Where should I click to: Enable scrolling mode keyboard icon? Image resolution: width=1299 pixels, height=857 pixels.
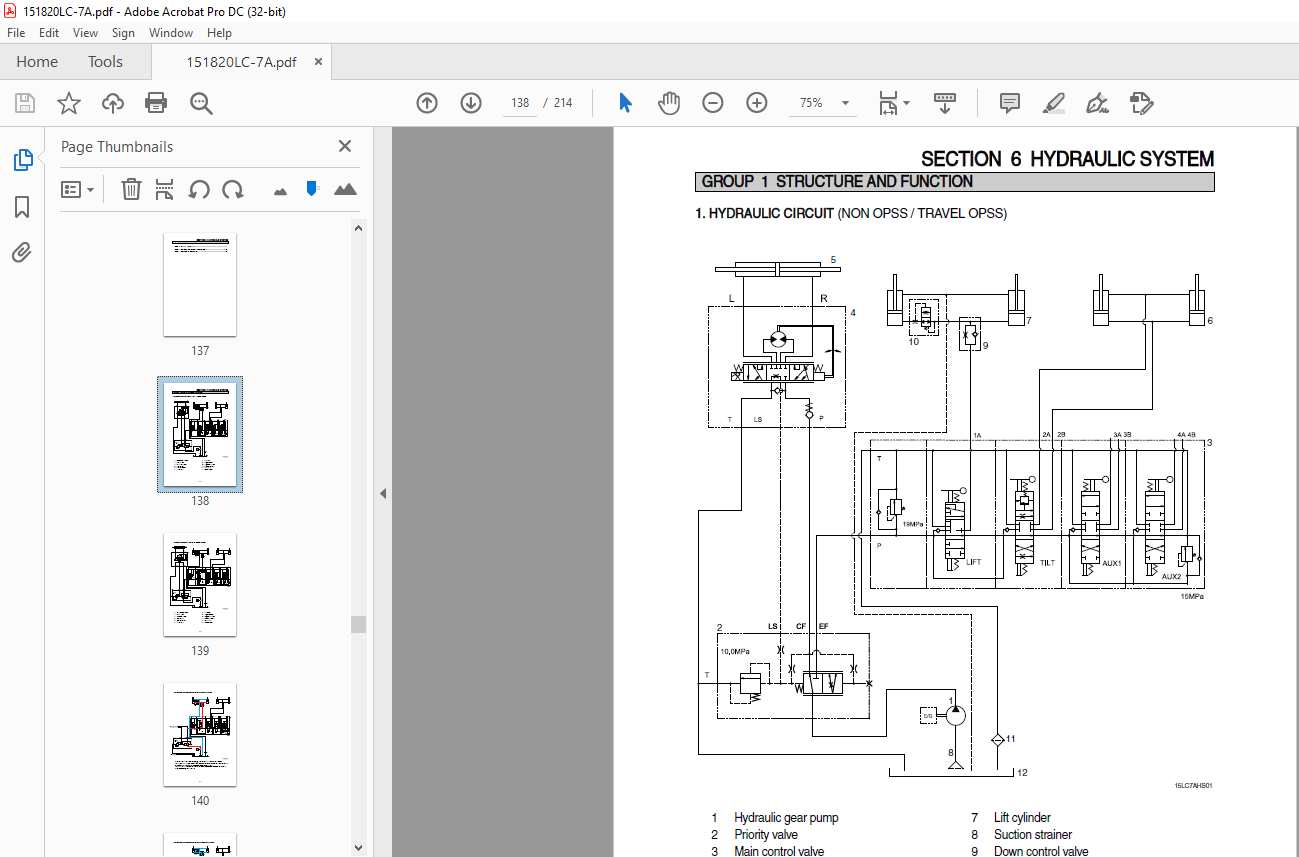pyautogui.click(x=945, y=103)
